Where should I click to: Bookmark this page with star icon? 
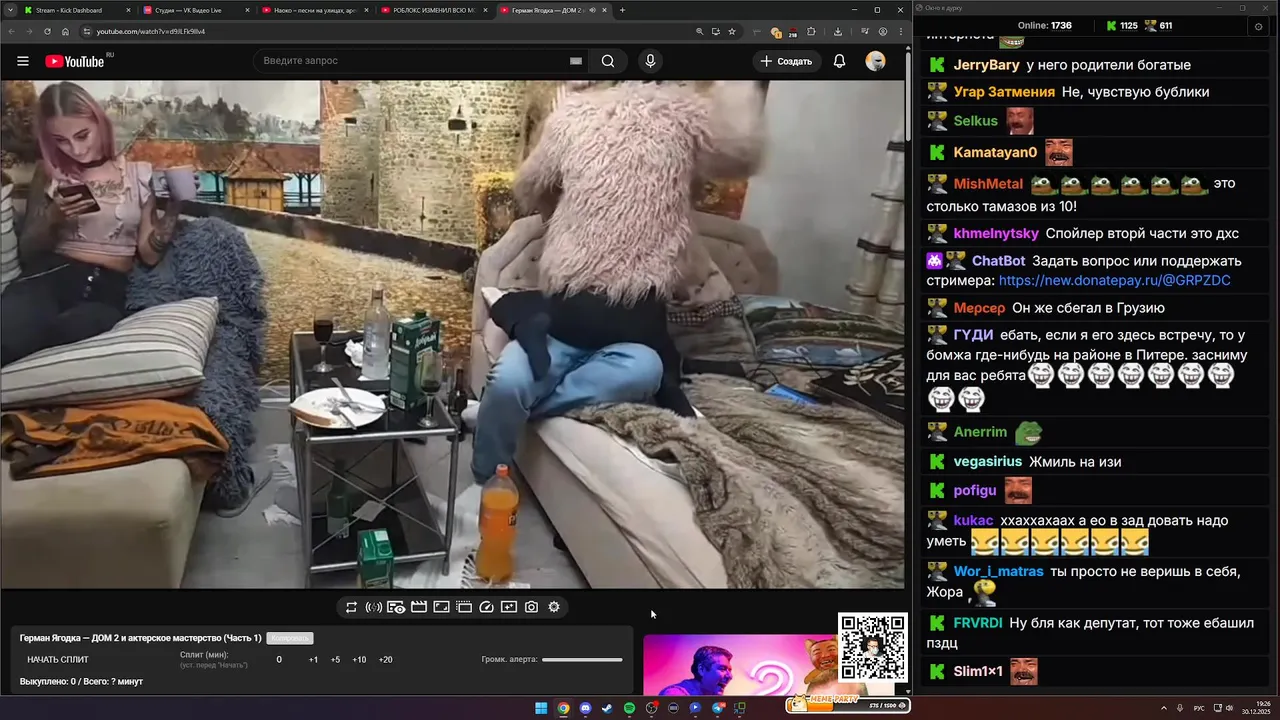coord(732,31)
